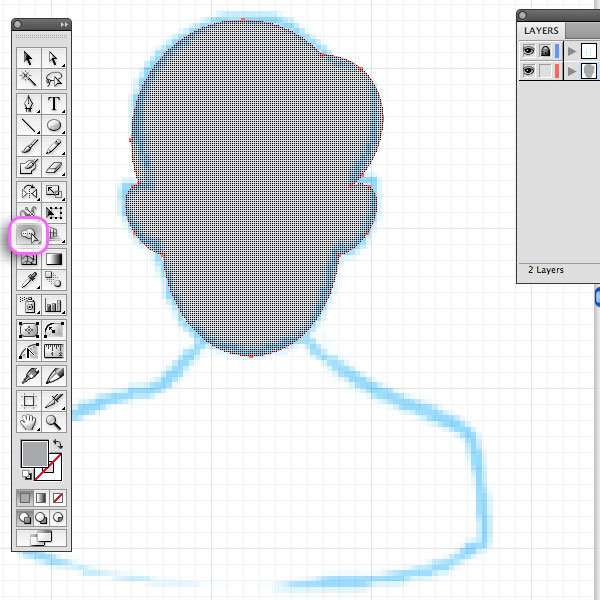Viewport: 600px width, 600px height.
Task: Expand the bottom layer's disclosure triangle
Action: click(572, 71)
